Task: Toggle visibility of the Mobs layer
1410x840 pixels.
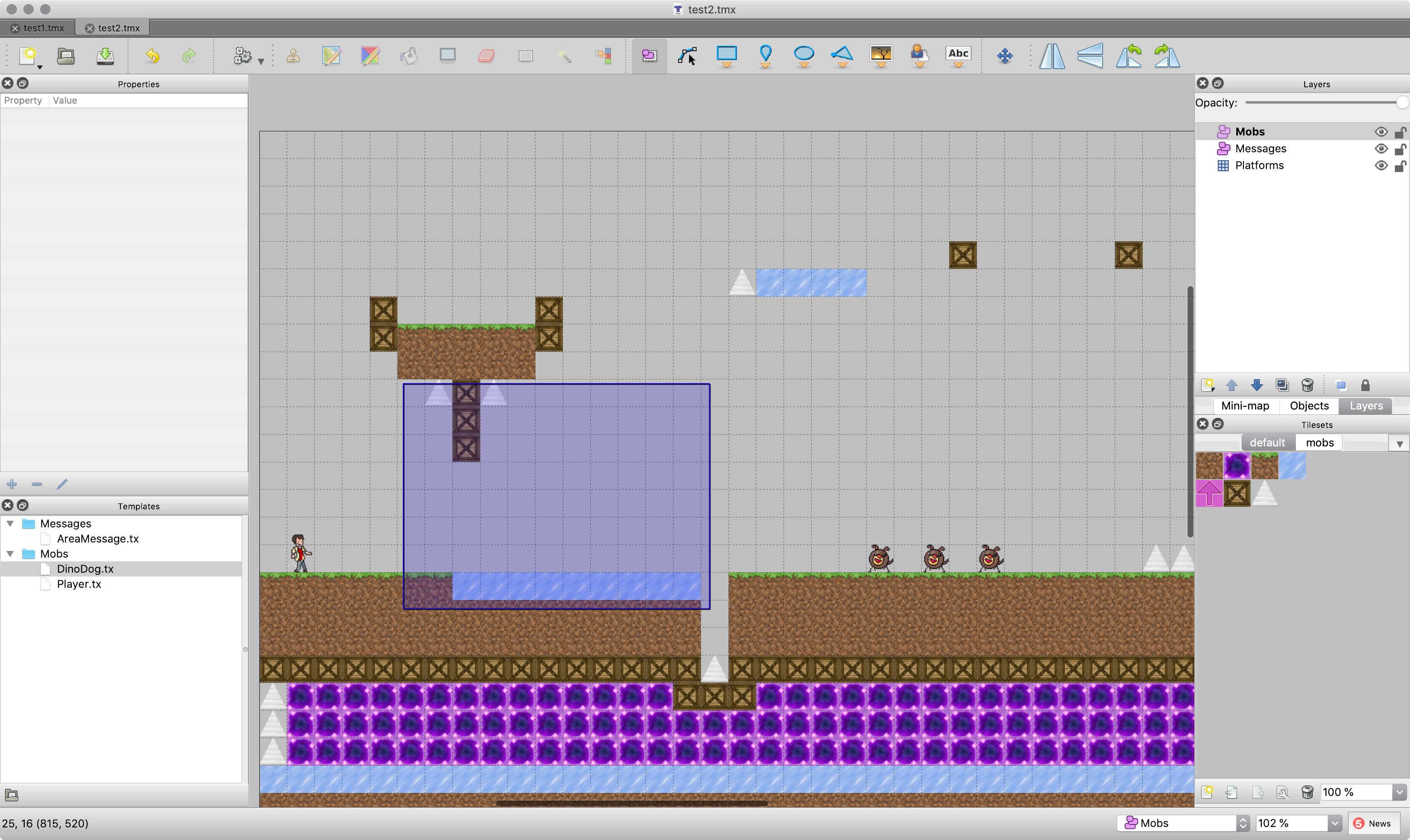Action: pyautogui.click(x=1381, y=132)
